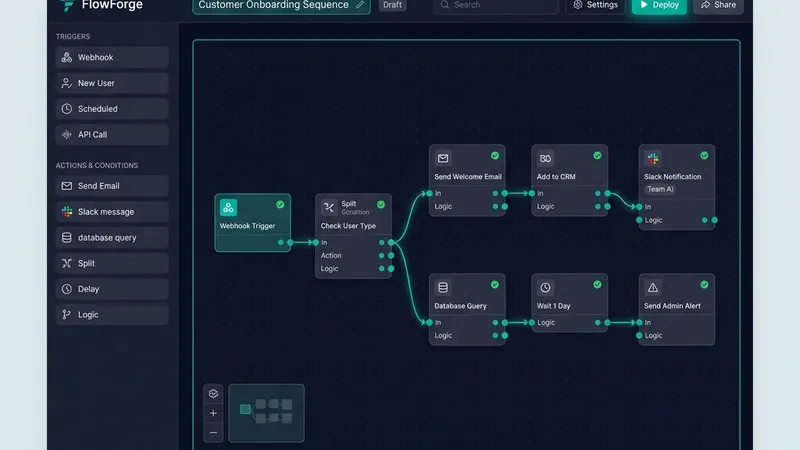Deploy the workflow
Screen dimensions: 800x450
(x=659, y=5)
